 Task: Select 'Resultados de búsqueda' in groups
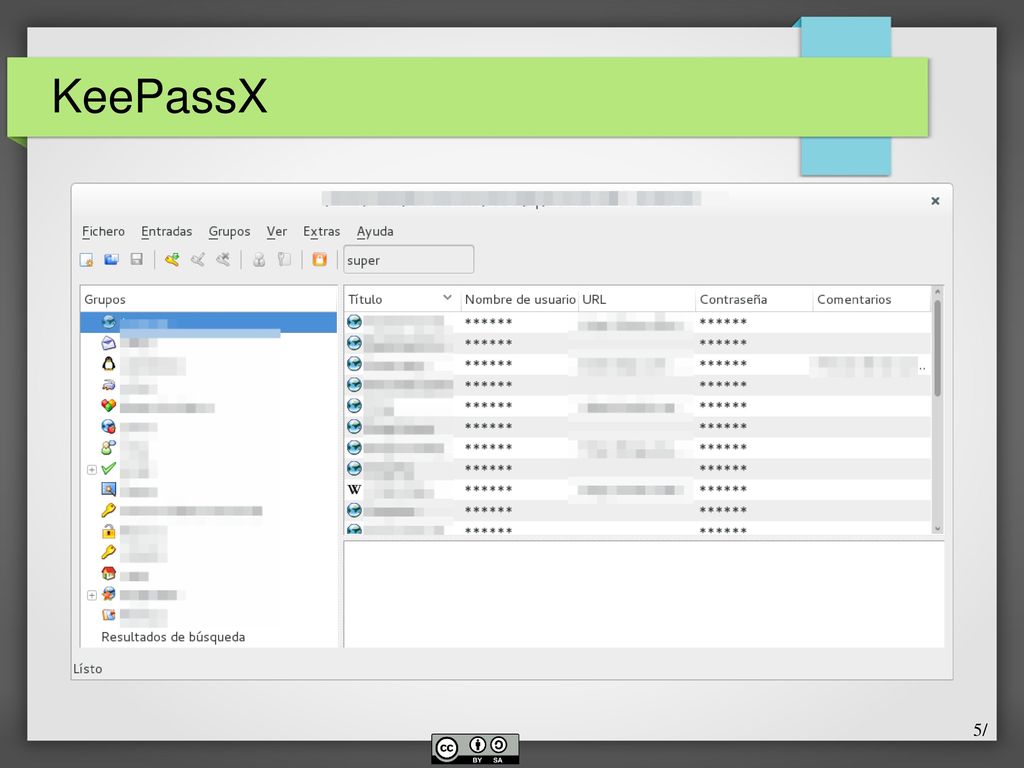pos(173,637)
